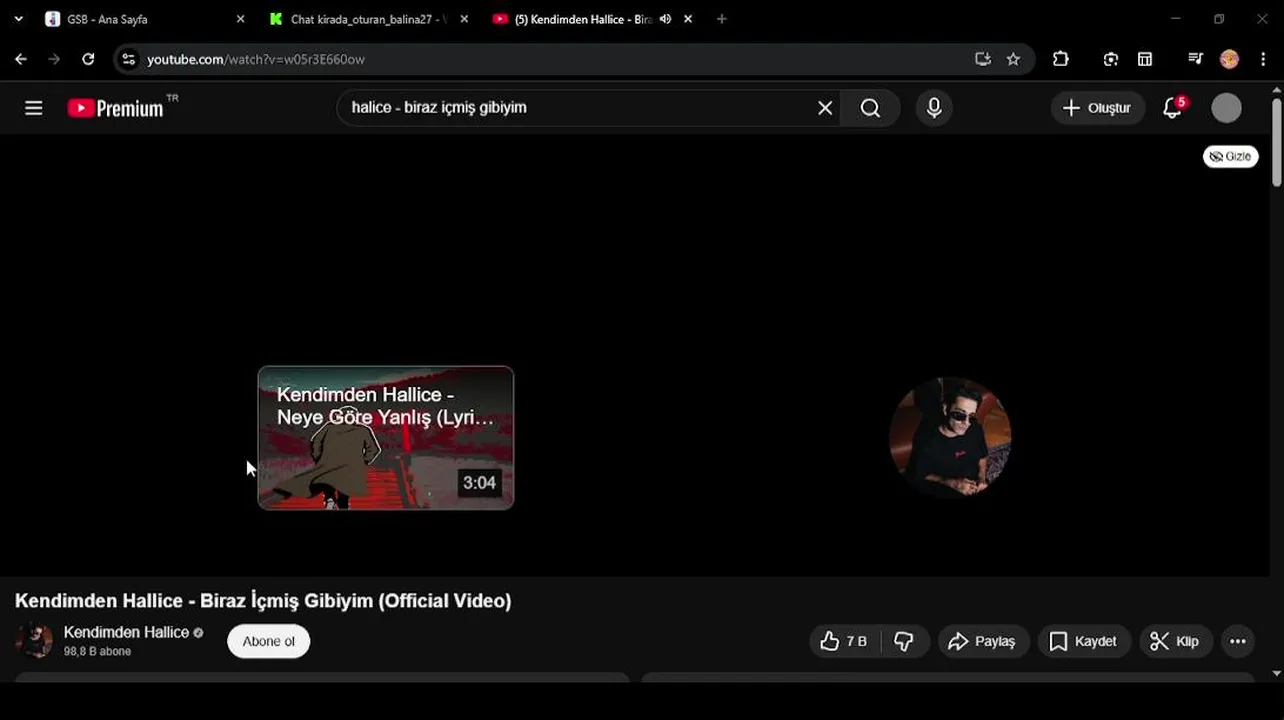Open the side panel toolbar icon

coord(1145,59)
